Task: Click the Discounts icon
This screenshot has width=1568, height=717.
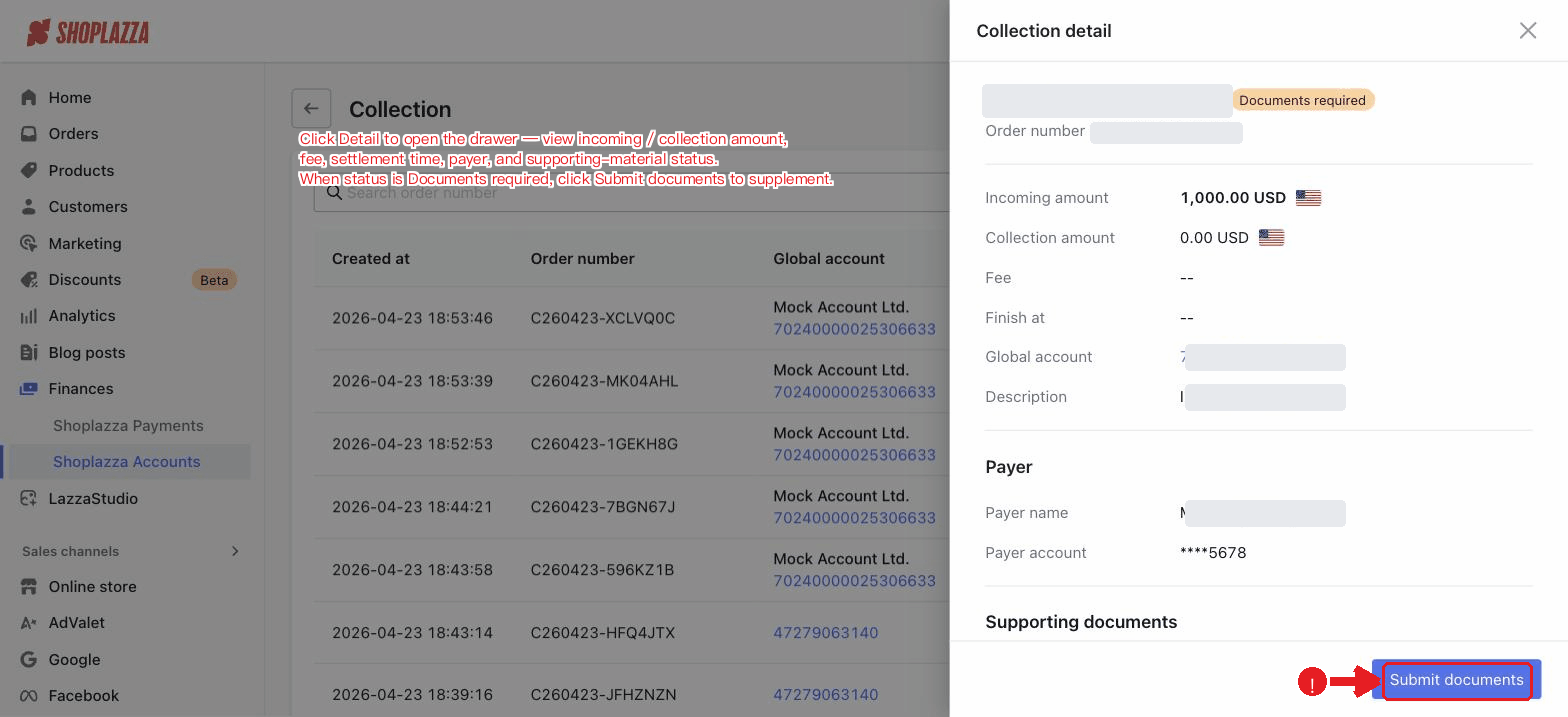Action: point(28,279)
